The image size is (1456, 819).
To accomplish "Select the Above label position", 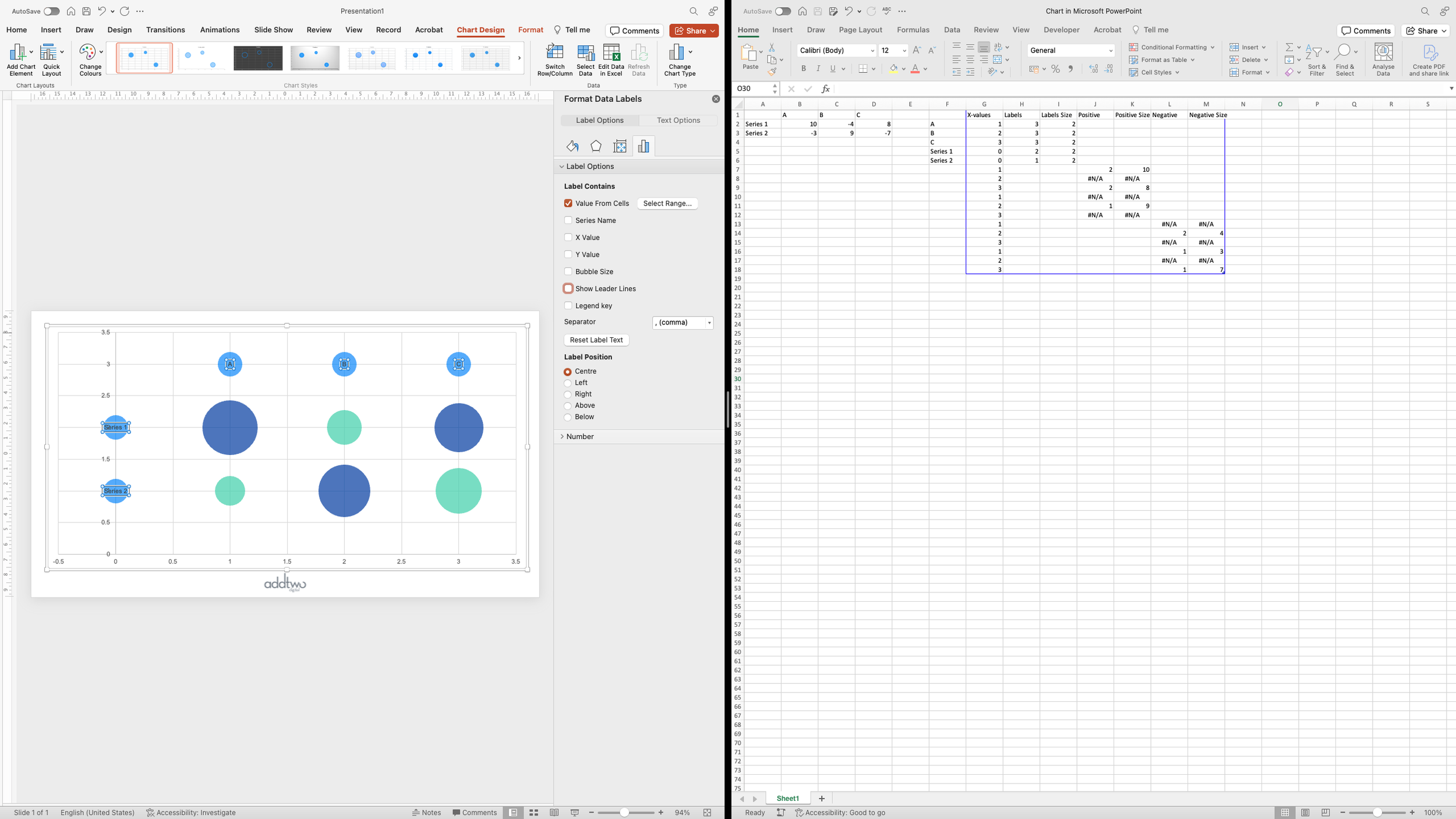I will (x=567, y=406).
